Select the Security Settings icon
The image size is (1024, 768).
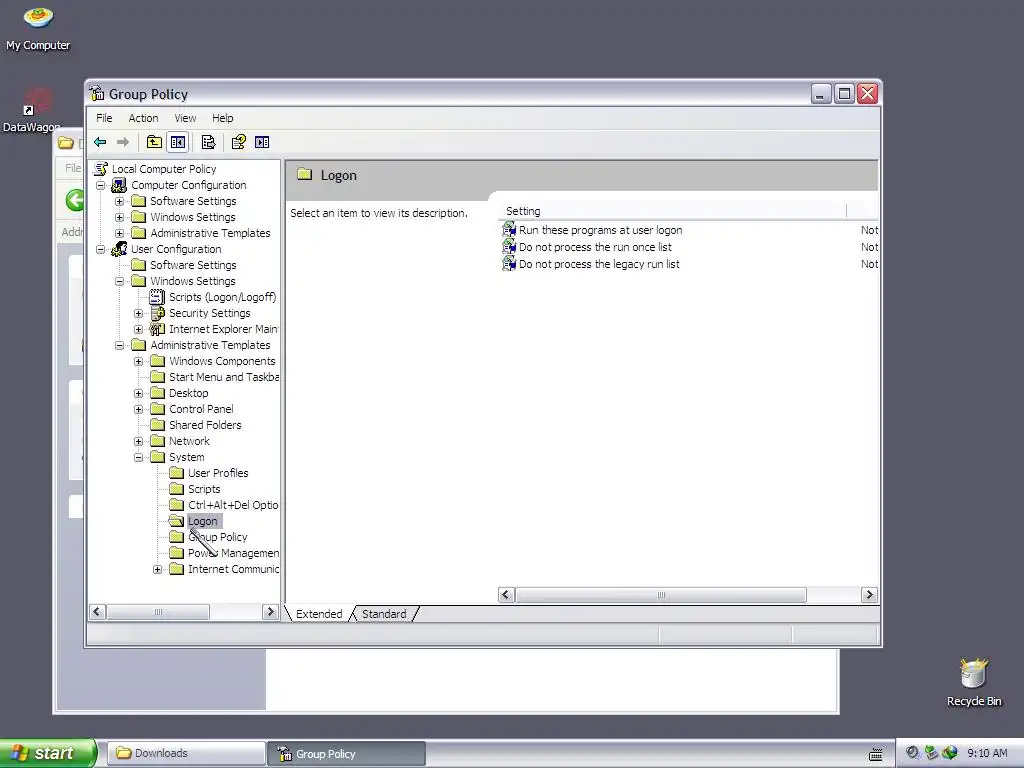pos(157,313)
